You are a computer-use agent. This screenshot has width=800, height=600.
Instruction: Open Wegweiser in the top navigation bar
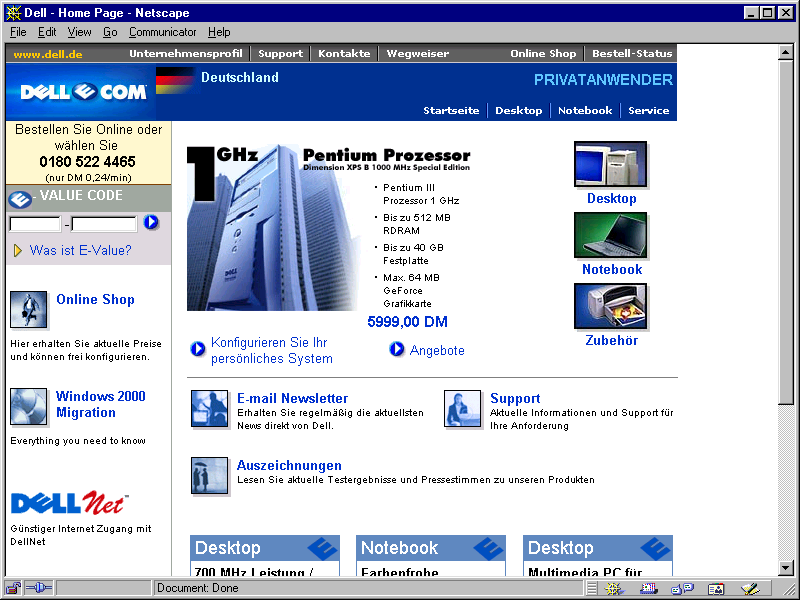click(418, 54)
